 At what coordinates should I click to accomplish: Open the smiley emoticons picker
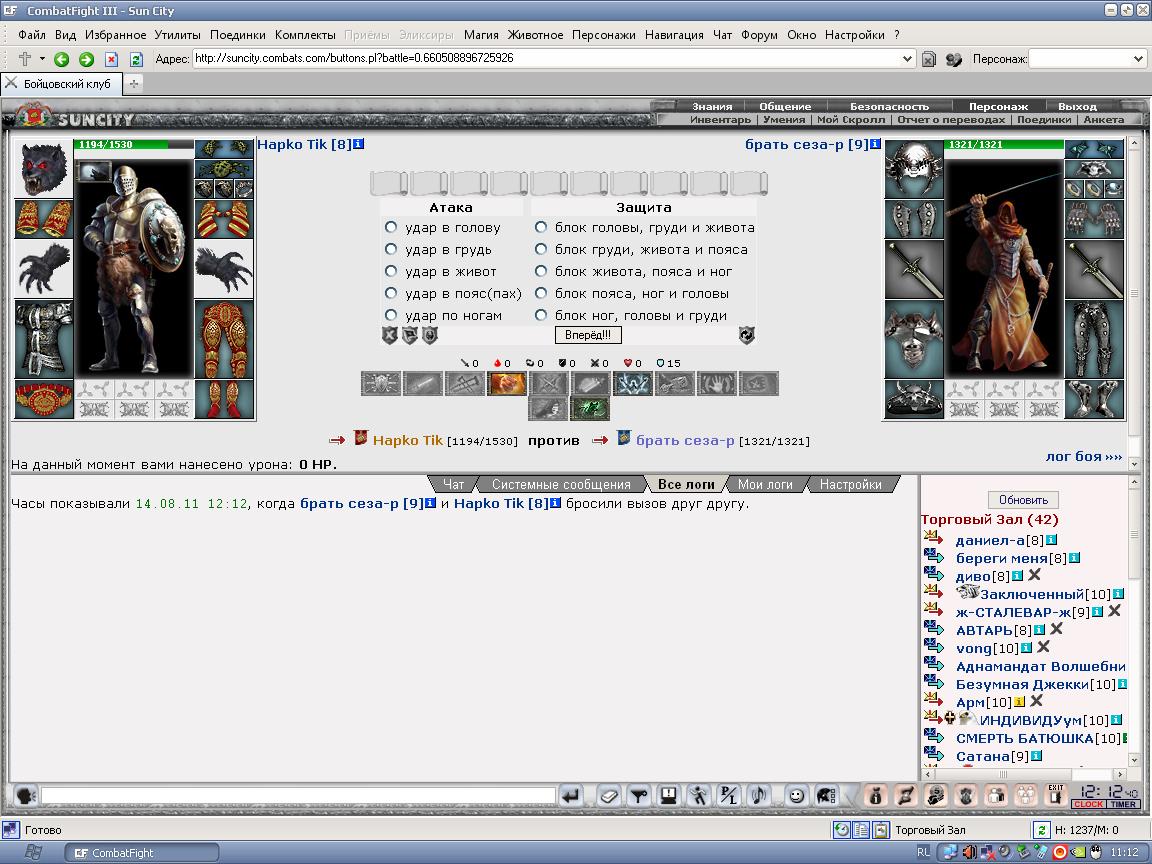pyautogui.click(x=796, y=795)
